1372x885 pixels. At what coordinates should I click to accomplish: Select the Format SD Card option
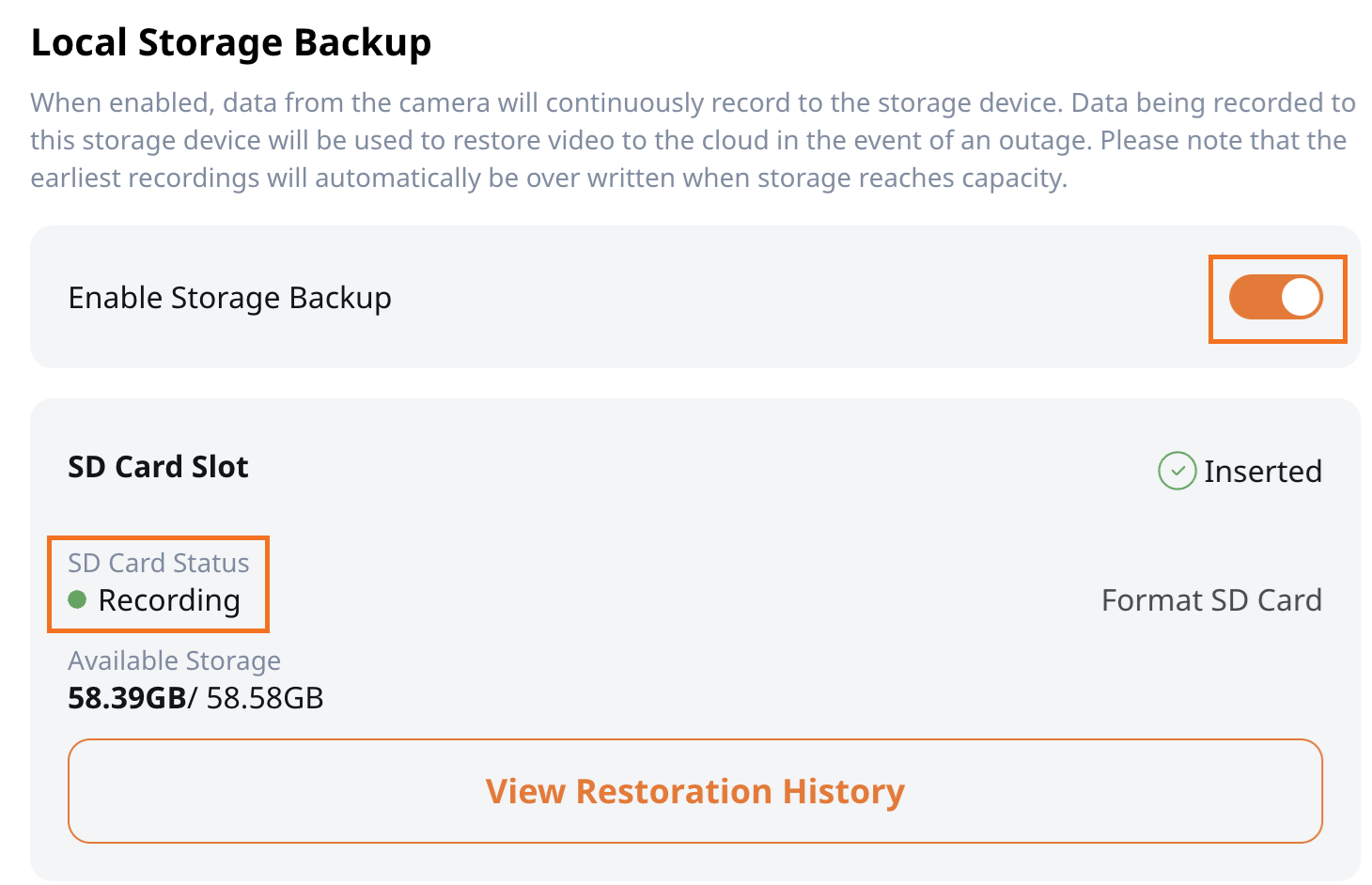pos(1211,599)
